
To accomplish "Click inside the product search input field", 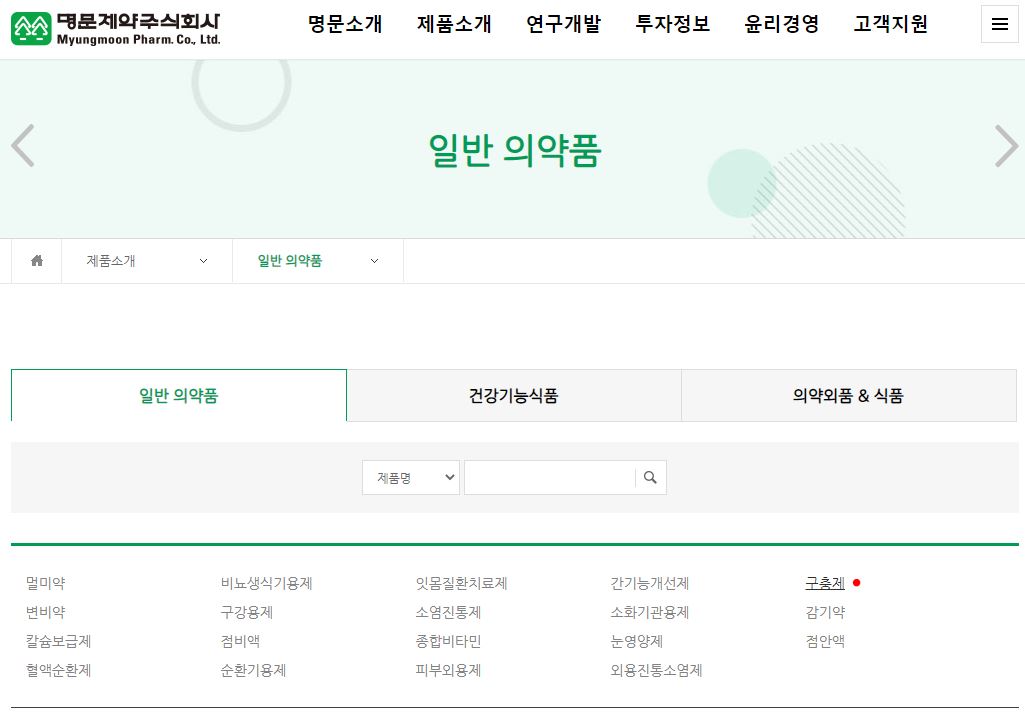I will tap(549, 477).
